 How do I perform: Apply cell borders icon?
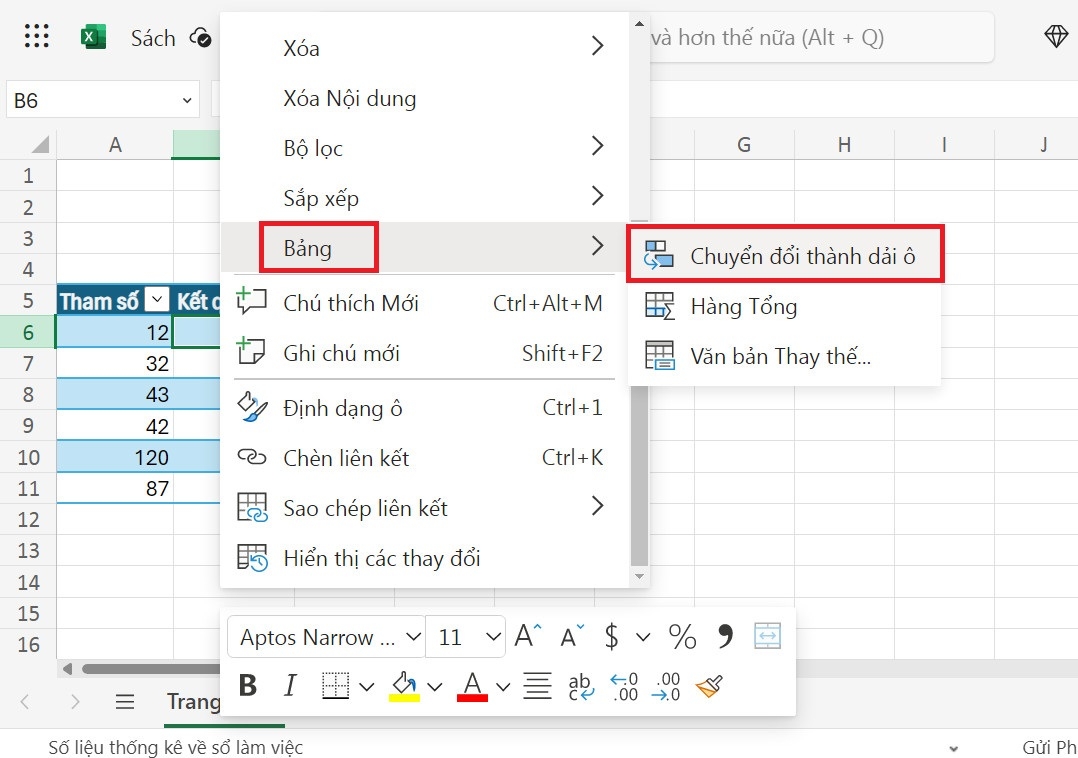pos(336,685)
